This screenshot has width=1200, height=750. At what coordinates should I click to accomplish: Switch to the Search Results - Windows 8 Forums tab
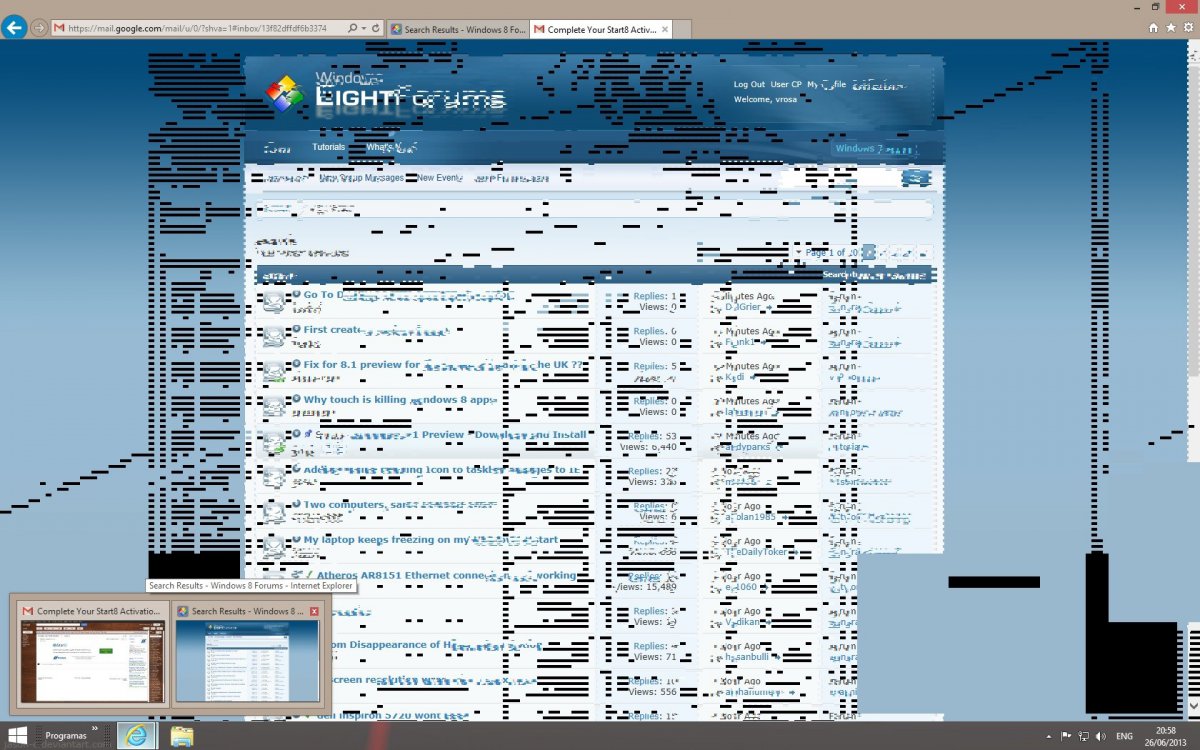click(x=457, y=29)
